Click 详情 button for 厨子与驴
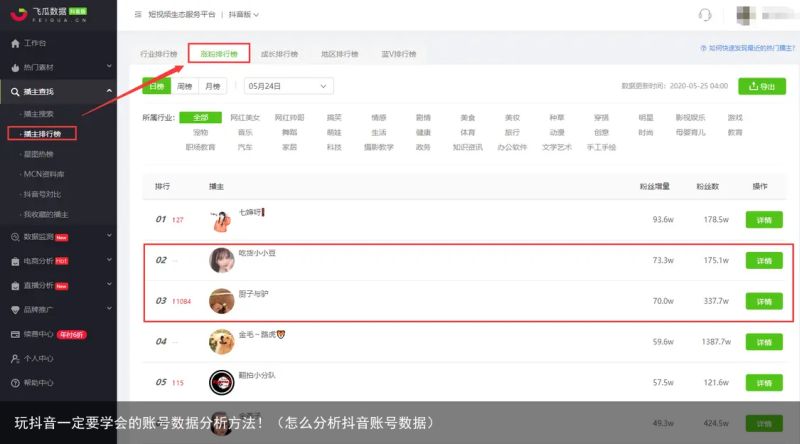Screen dimensions: 800x444 tap(764, 302)
